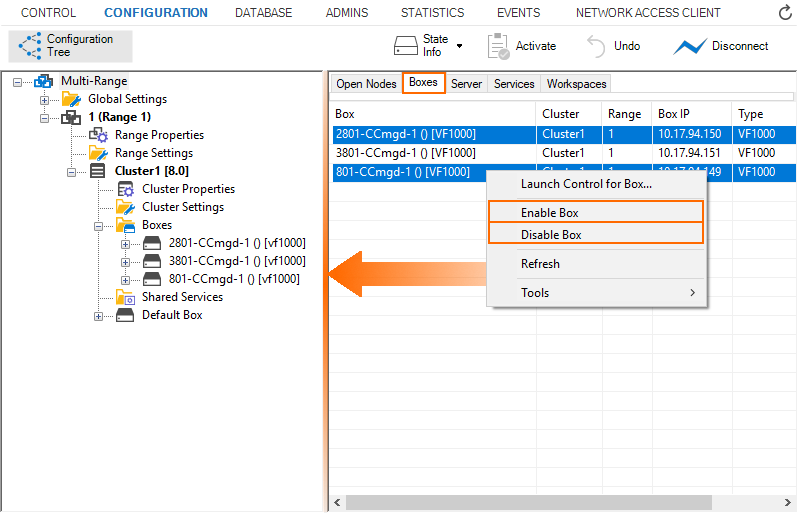Click the 10.17.94.151 IP cell

point(692,153)
